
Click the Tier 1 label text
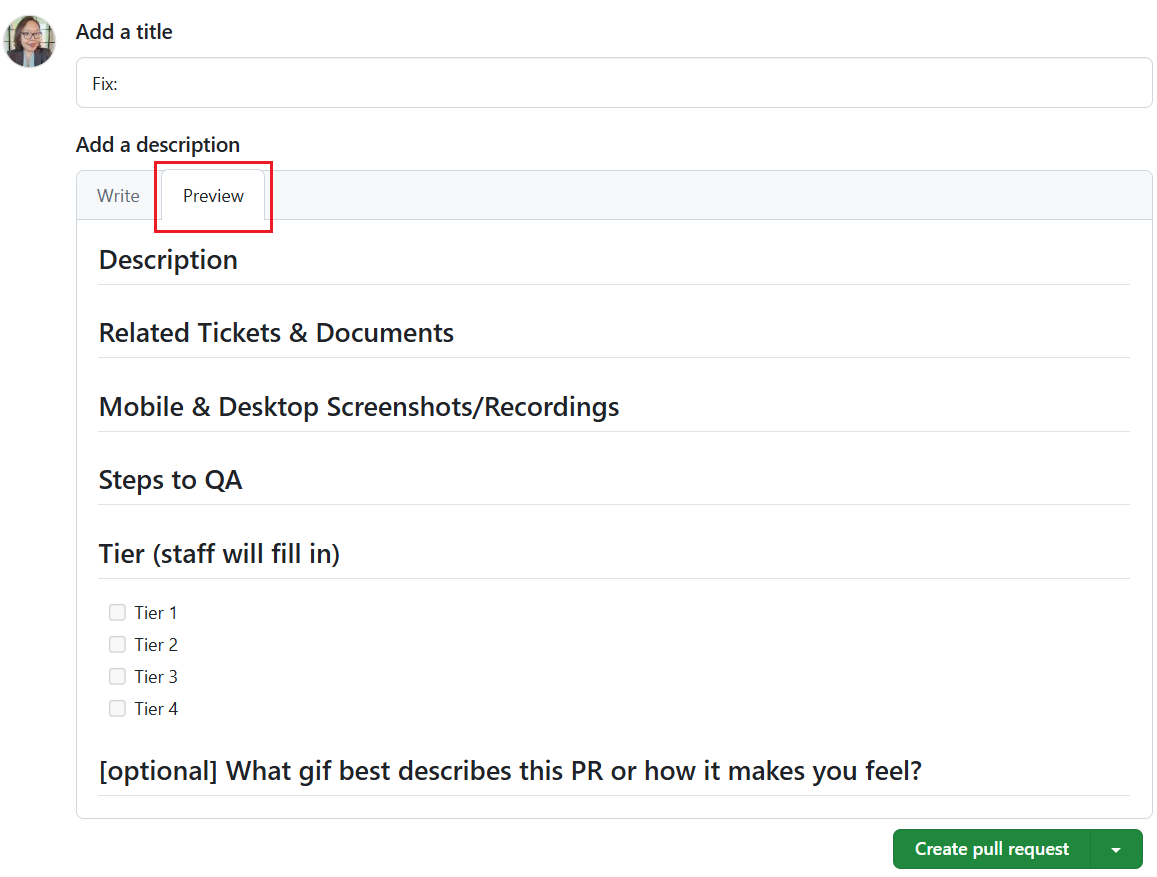click(x=157, y=612)
